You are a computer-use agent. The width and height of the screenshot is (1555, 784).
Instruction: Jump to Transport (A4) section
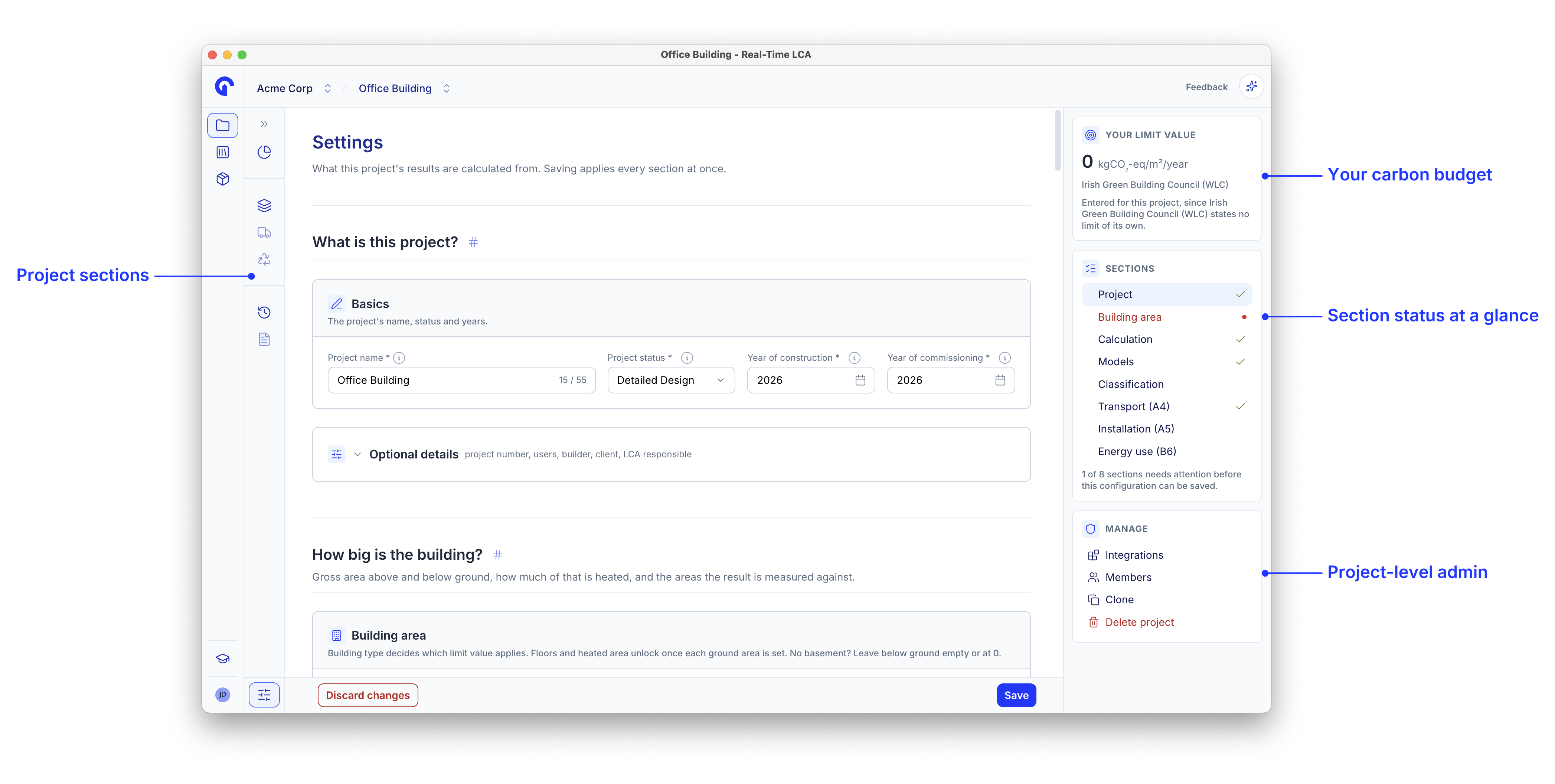pyautogui.click(x=1166, y=406)
